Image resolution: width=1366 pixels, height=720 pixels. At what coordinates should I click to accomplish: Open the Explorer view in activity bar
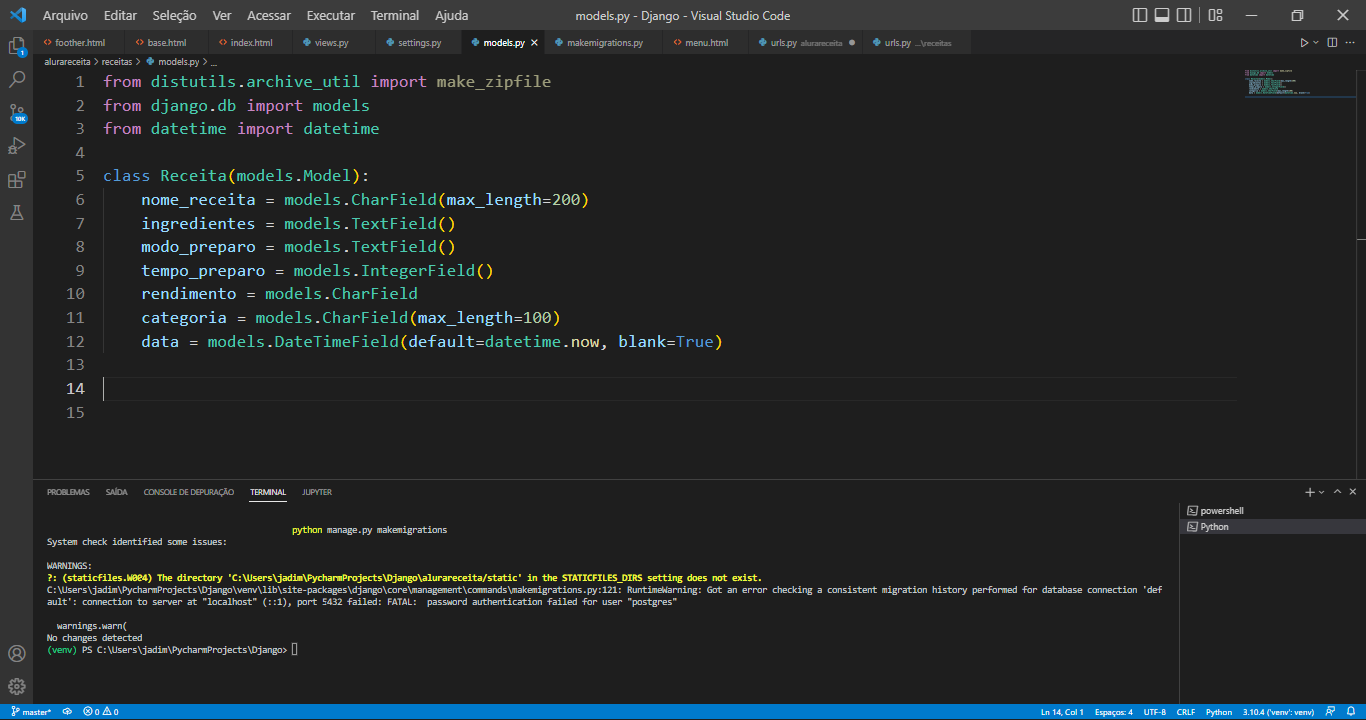[x=16, y=46]
